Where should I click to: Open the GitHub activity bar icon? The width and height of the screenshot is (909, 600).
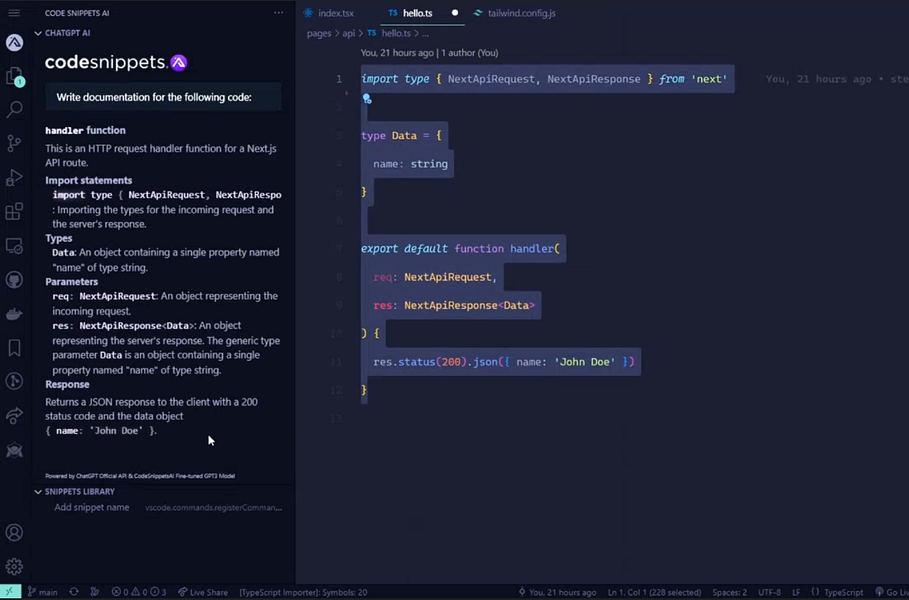14,280
